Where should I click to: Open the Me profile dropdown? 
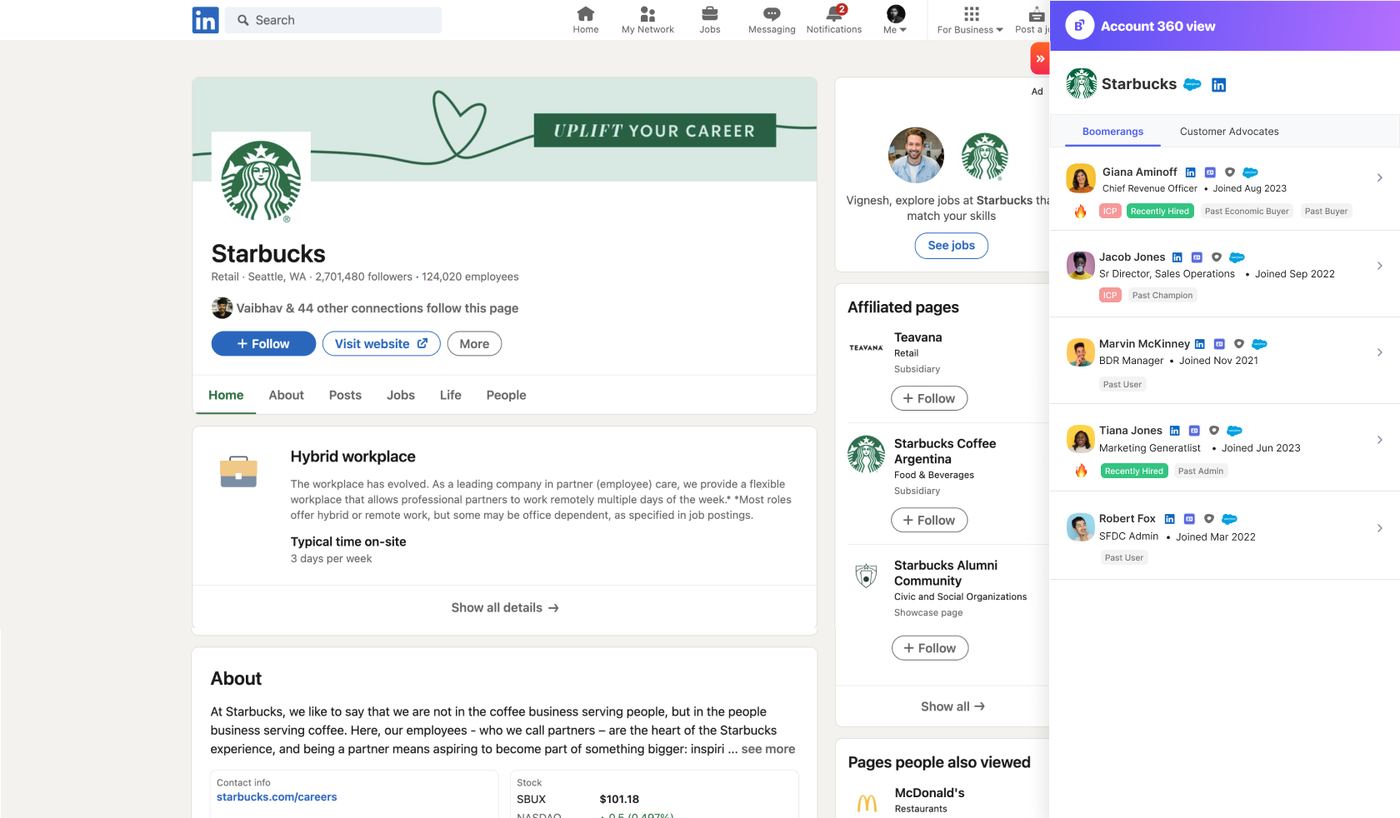[896, 20]
